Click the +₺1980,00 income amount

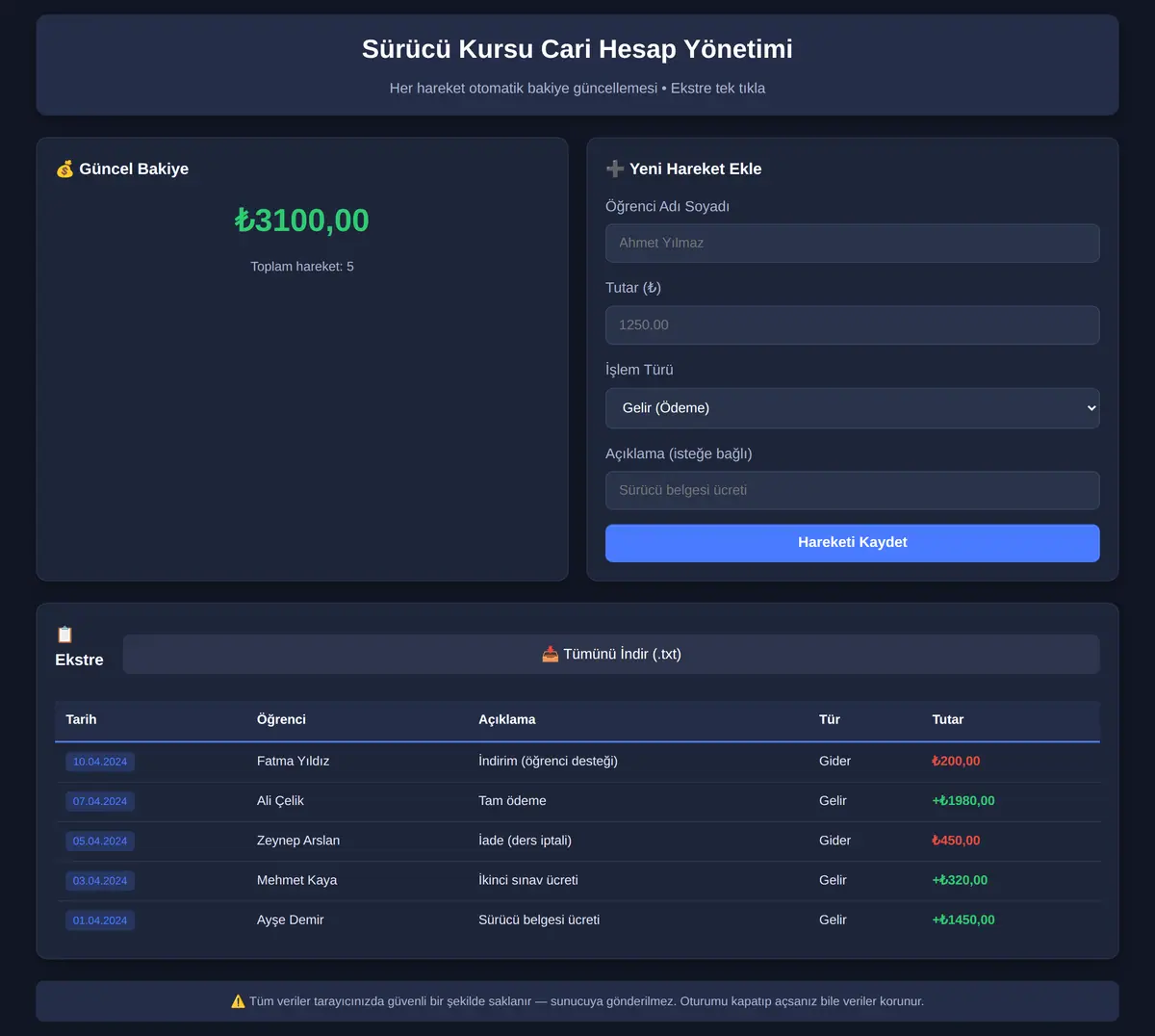[963, 801]
